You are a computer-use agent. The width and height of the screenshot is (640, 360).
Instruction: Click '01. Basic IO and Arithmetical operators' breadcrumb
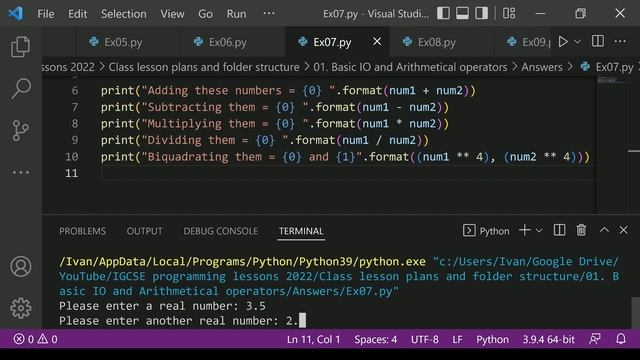(x=410, y=67)
